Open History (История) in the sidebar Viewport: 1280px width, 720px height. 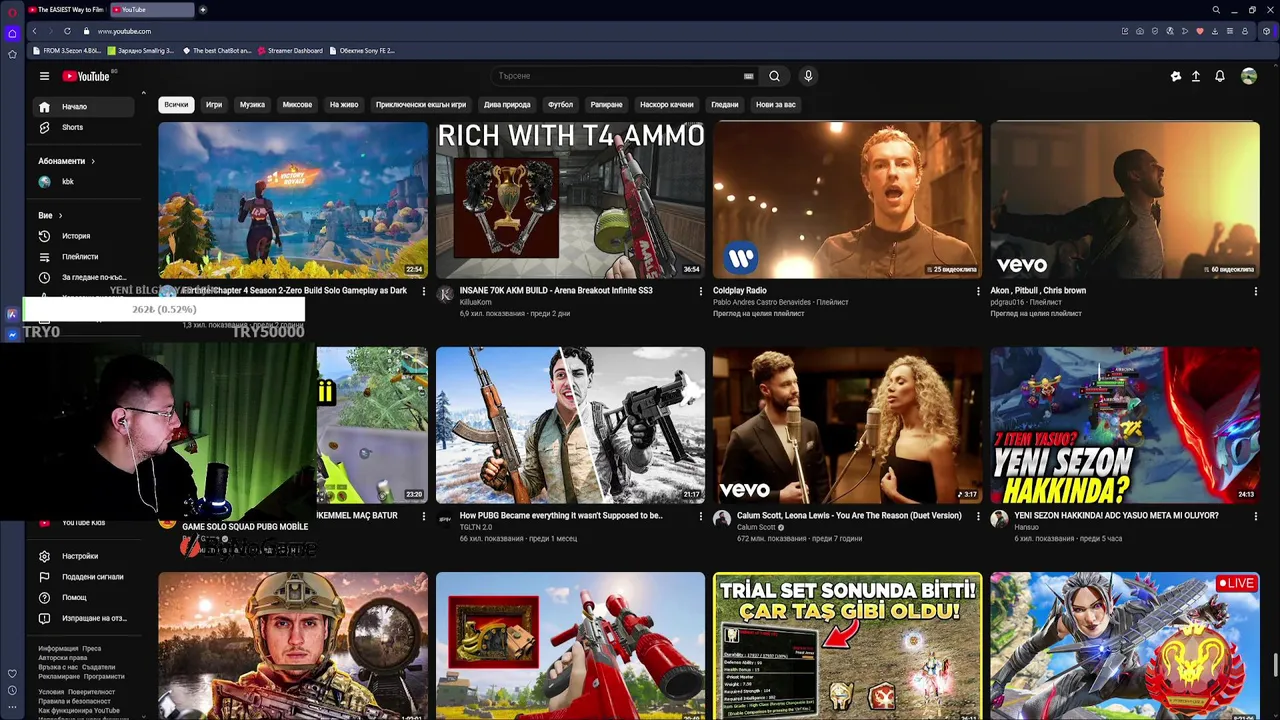click(84, 236)
